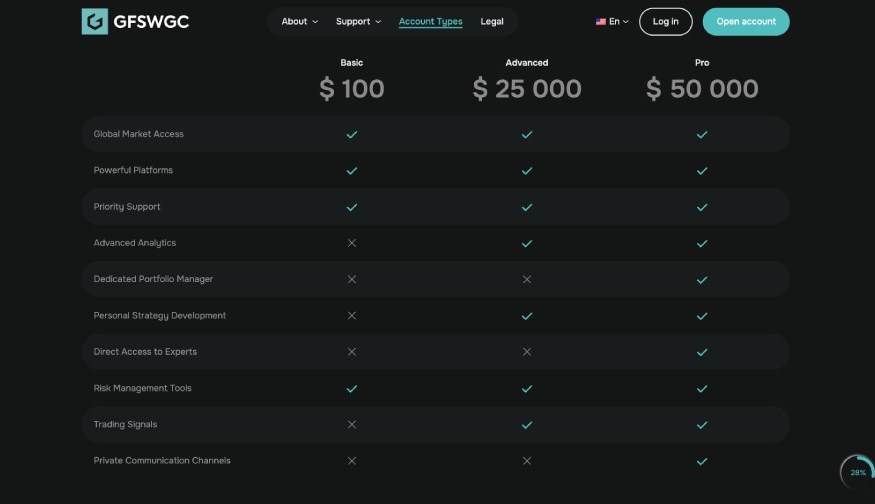Click Basic cross for Personal Strategy Development
875x504 pixels.
(352, 315)
